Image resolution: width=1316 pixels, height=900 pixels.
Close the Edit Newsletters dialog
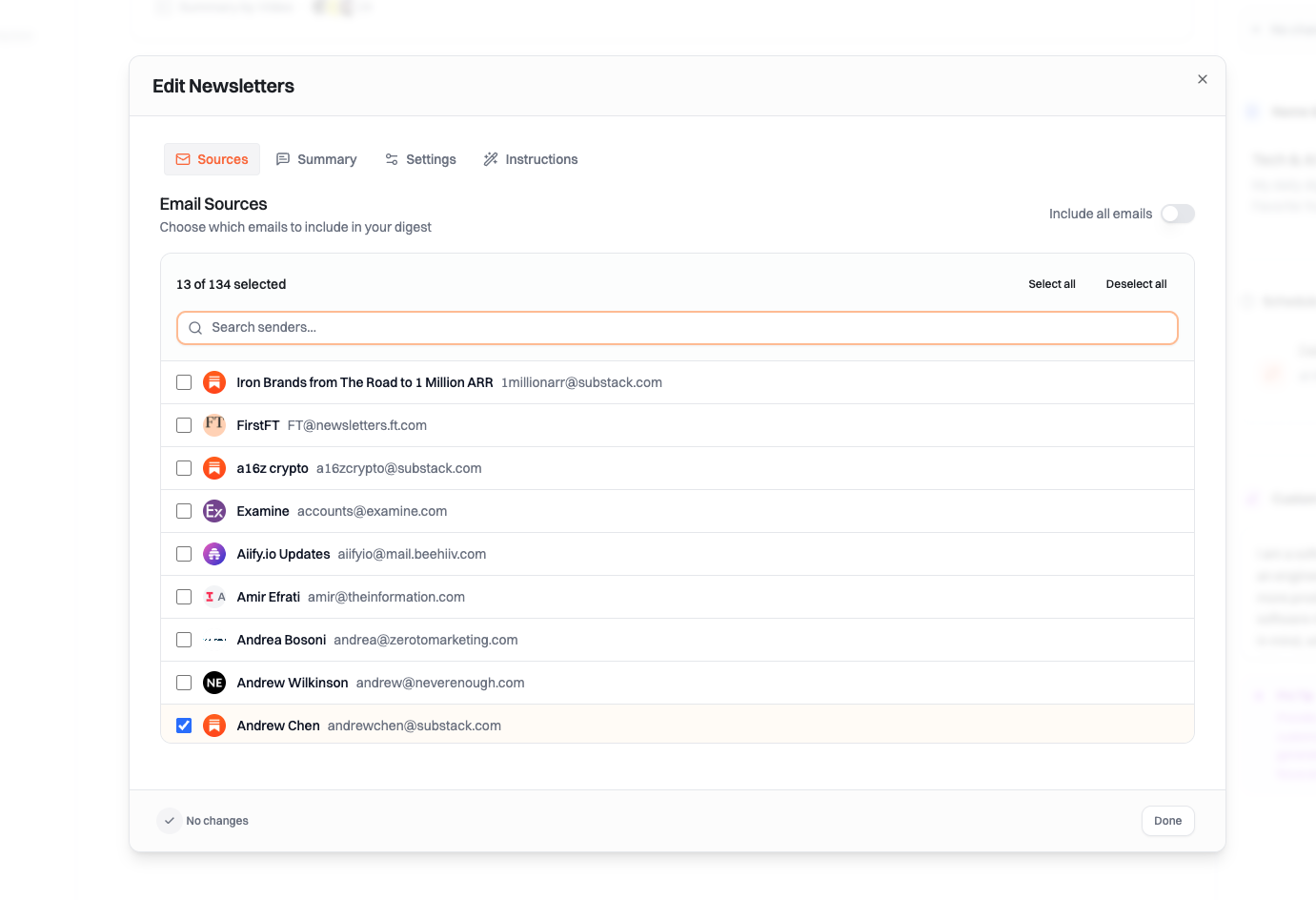tap(1203, 79)
